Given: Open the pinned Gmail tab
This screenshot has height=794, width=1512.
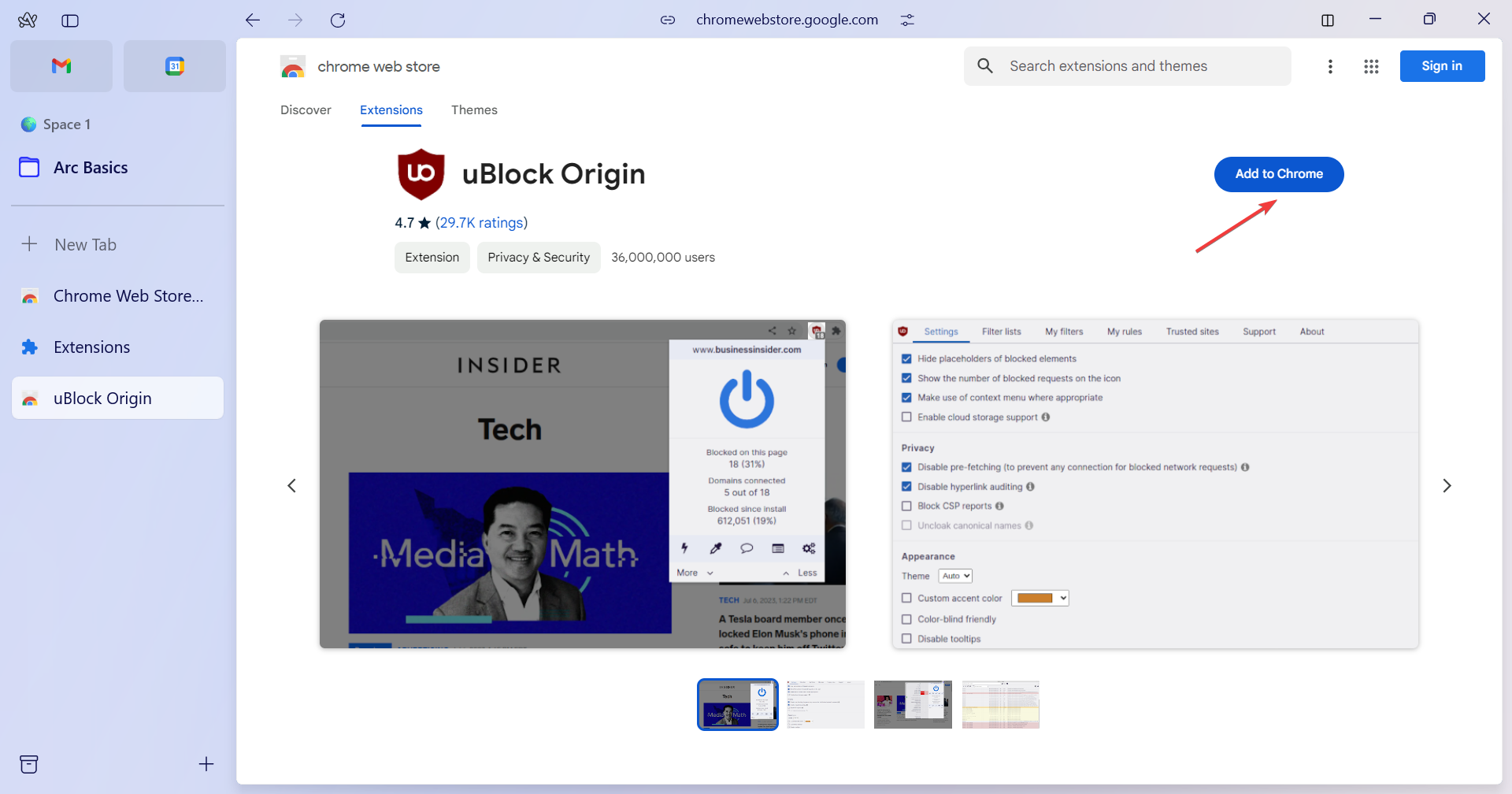Looking at the screenshot, I should [61, 66].
